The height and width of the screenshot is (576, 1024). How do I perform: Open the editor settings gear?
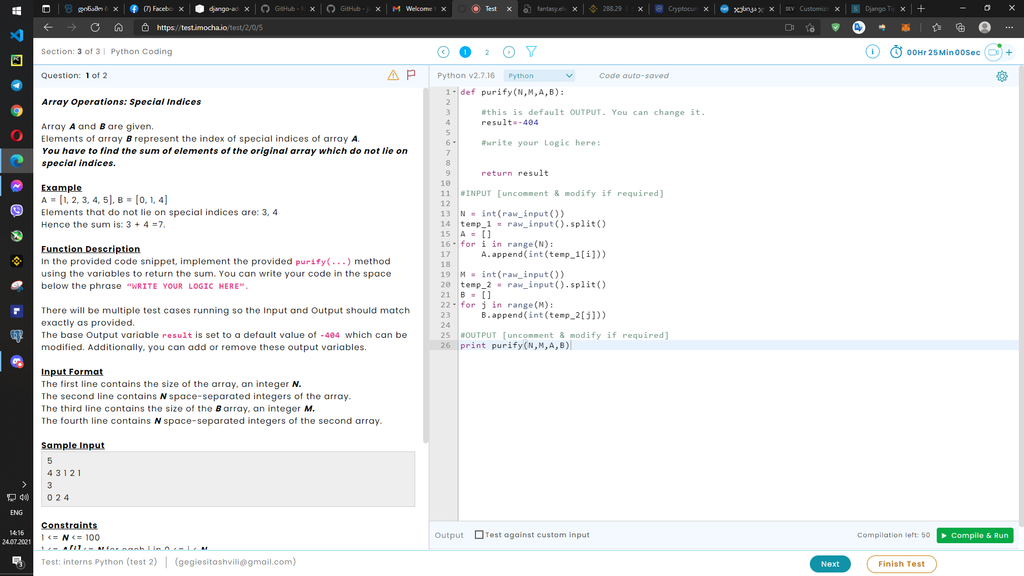[1001, 76]
